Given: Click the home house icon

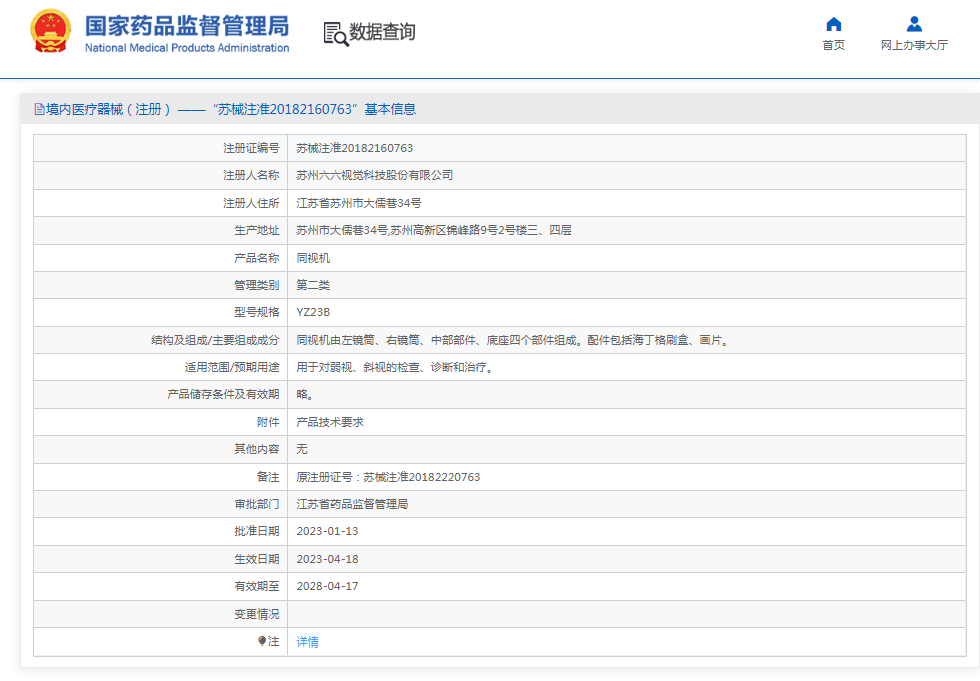Looking at the screenshot, I should click(833, 24).
